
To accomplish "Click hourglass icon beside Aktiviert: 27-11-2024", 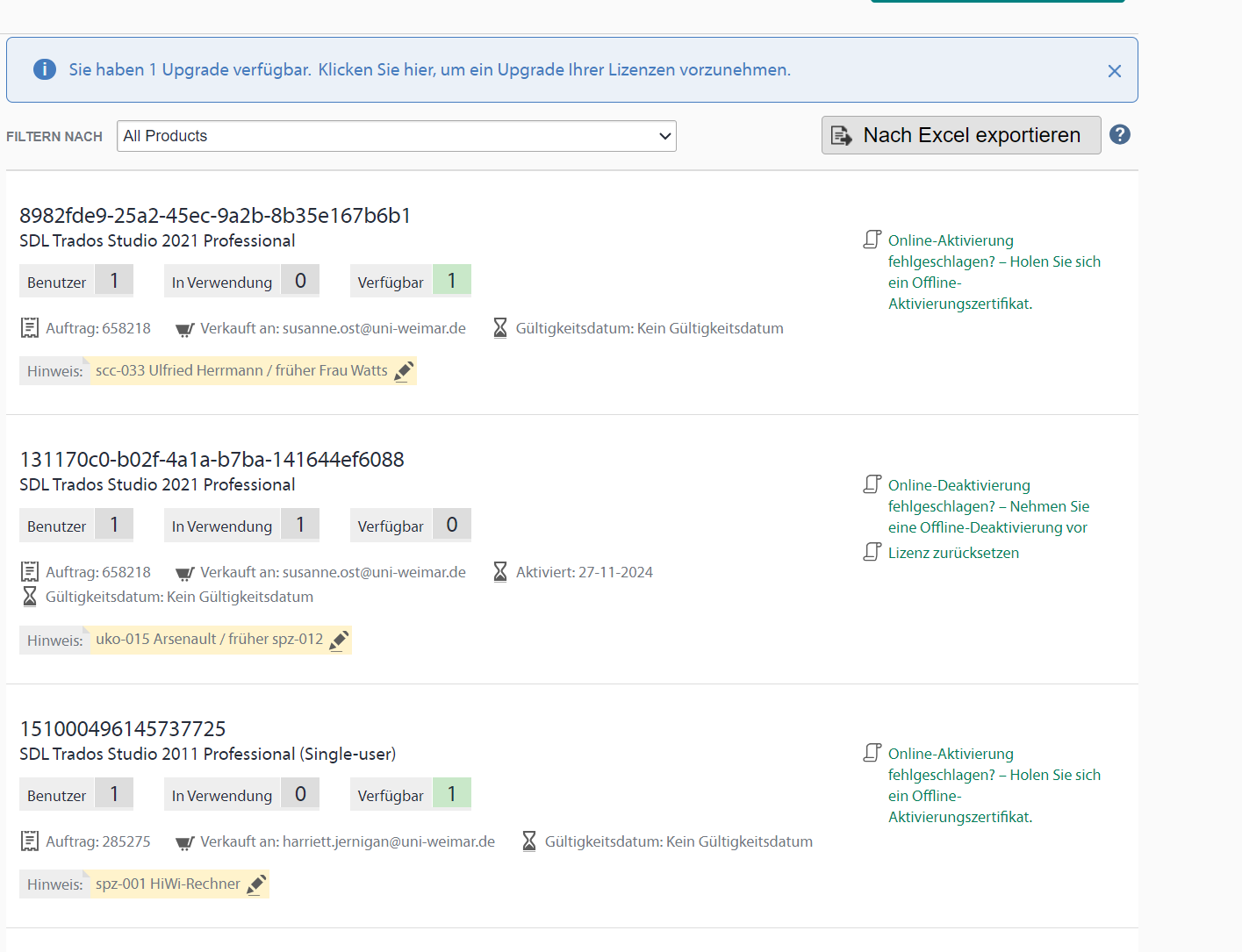I will coord(500,572).
